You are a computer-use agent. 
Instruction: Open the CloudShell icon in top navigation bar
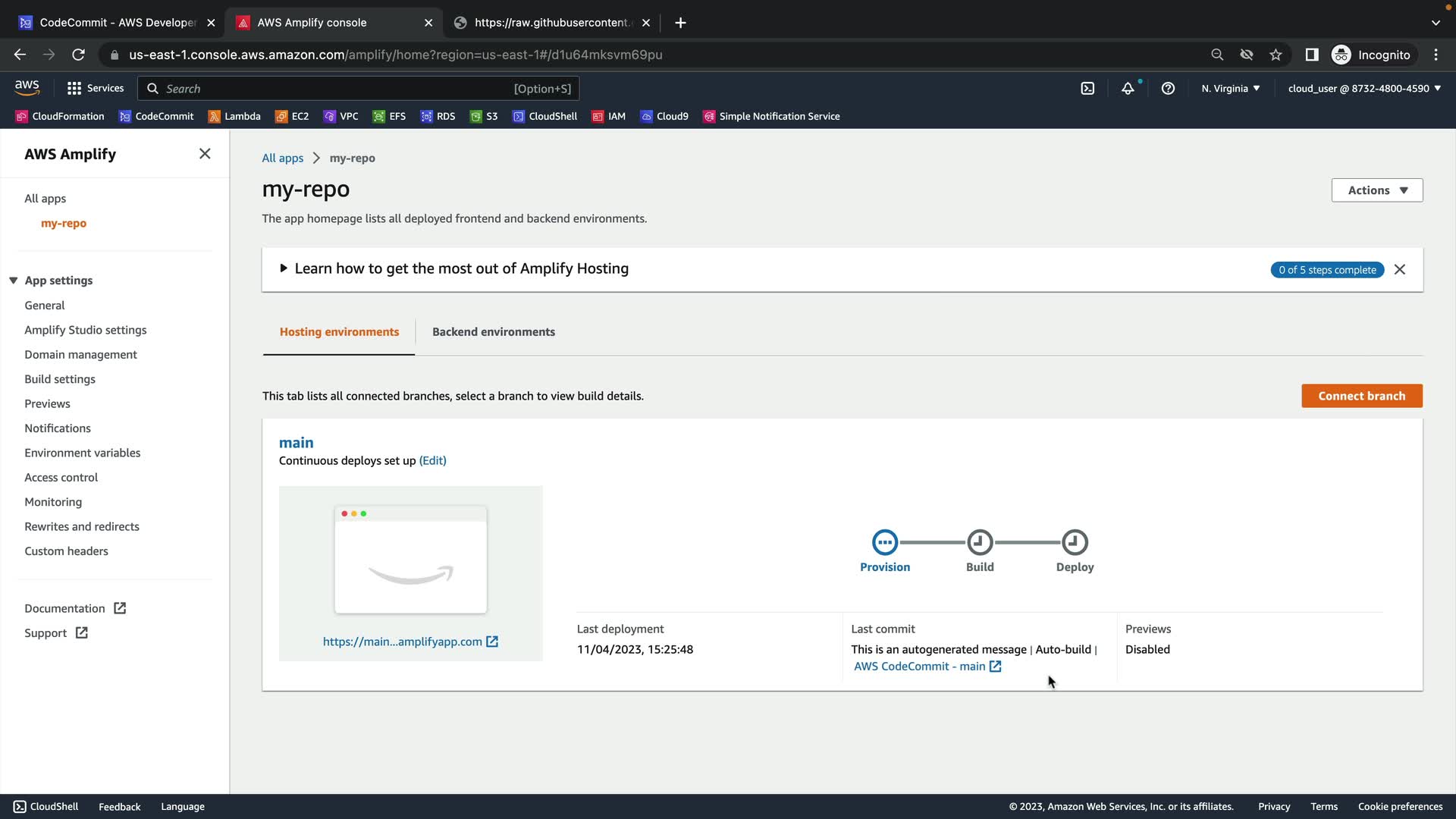[x=1087, y=89]
